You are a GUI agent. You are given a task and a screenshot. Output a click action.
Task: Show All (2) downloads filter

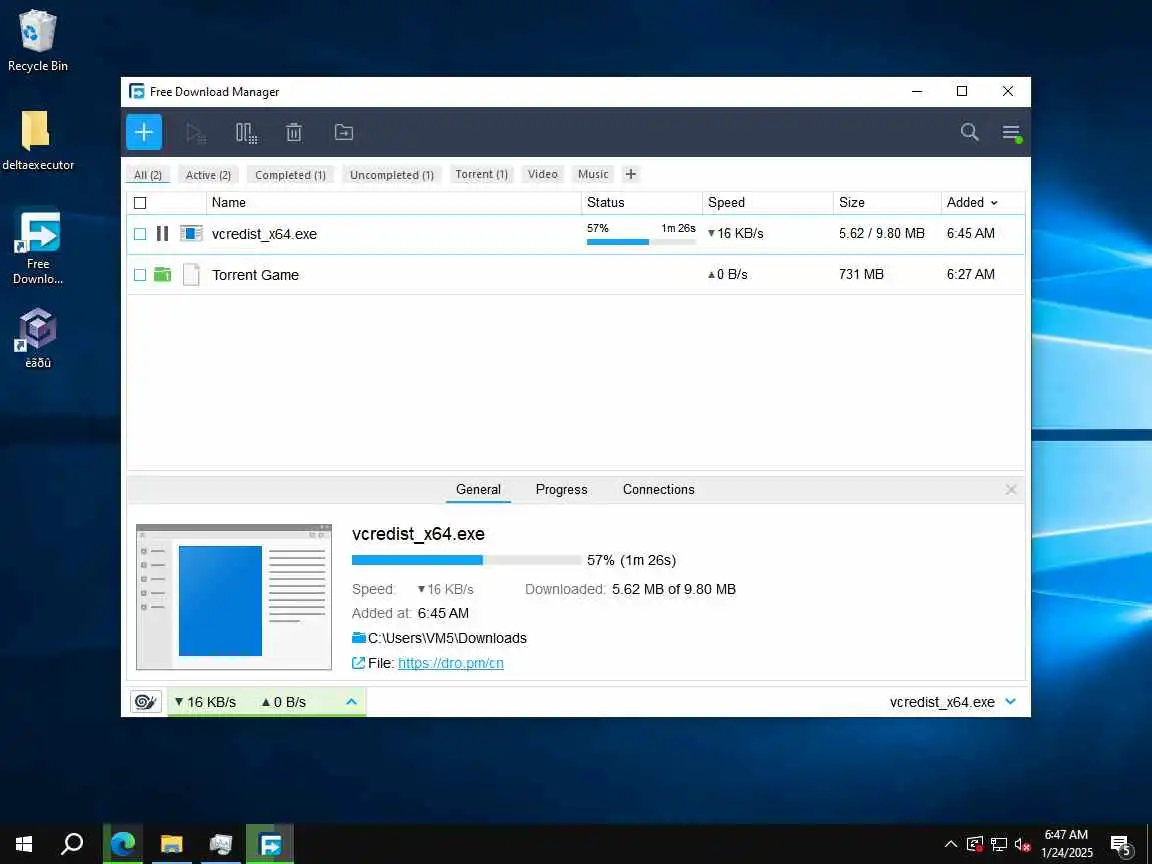(148, 175)
